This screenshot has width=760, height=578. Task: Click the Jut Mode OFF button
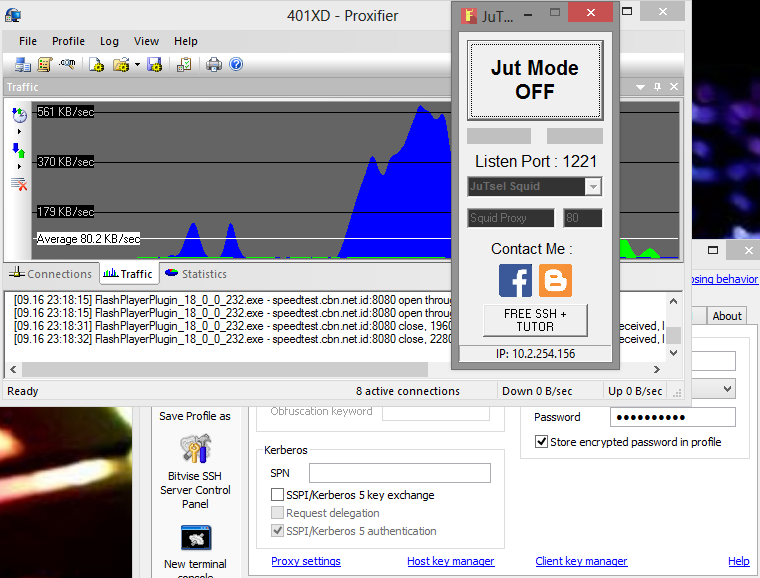[535, 80]
